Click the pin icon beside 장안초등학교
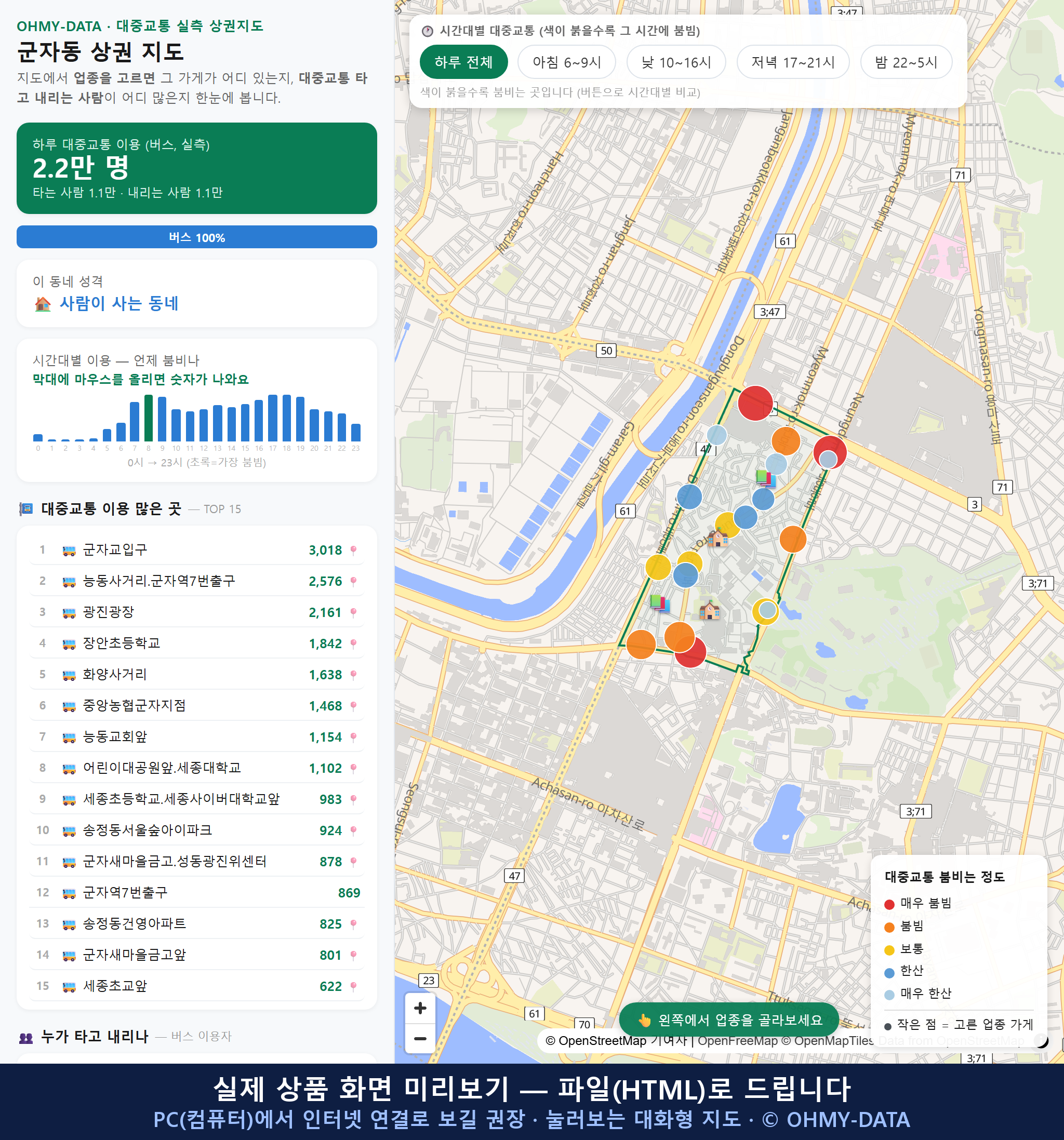Image resolution: width=1064 pixels, height=1140 pixels. [353, 643]
